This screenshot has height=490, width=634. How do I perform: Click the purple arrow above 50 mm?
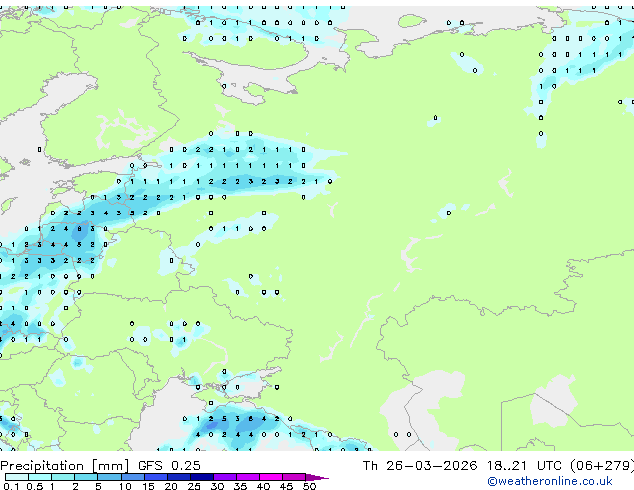coord(316,477)
